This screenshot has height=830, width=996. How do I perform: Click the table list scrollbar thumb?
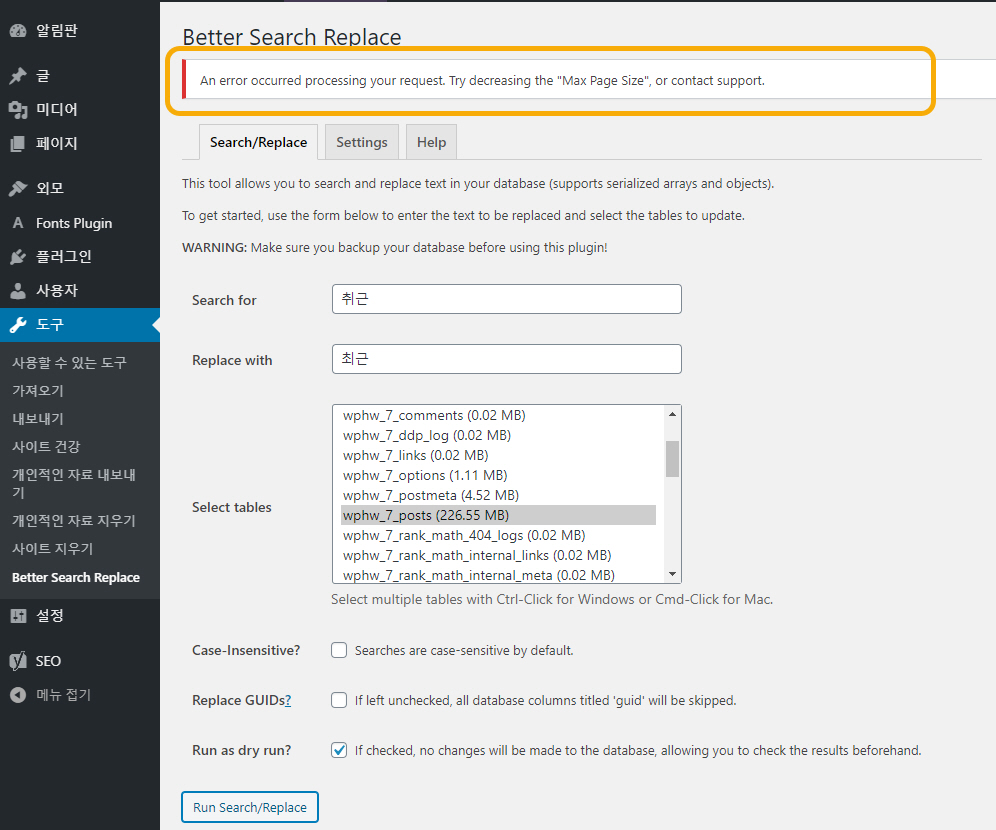point(672,459)
